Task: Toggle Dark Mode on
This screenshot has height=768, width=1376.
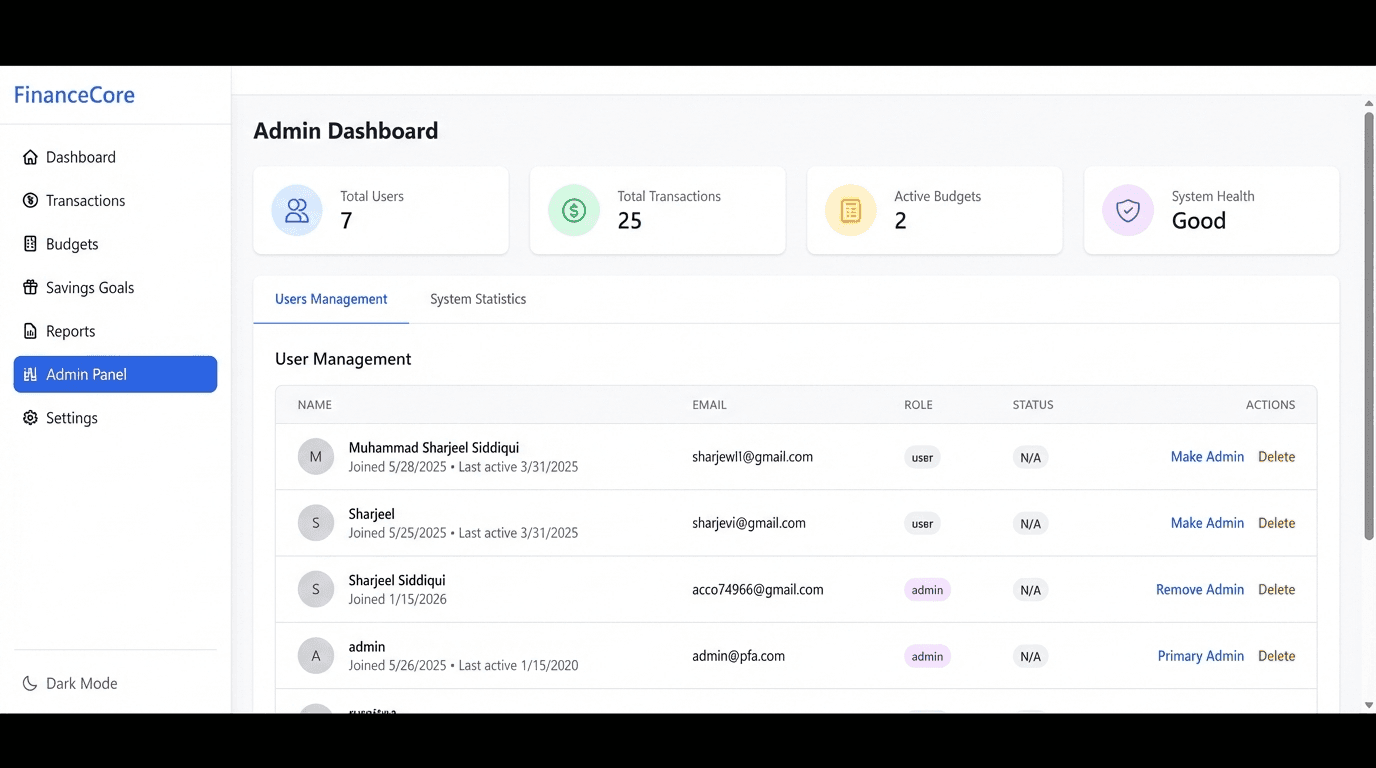Action: tap(70, 684)
